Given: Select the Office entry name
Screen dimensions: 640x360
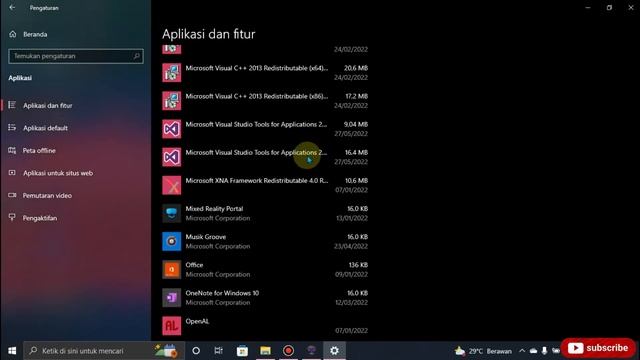Looking at the screenshot, I should (x=194, y=265).
